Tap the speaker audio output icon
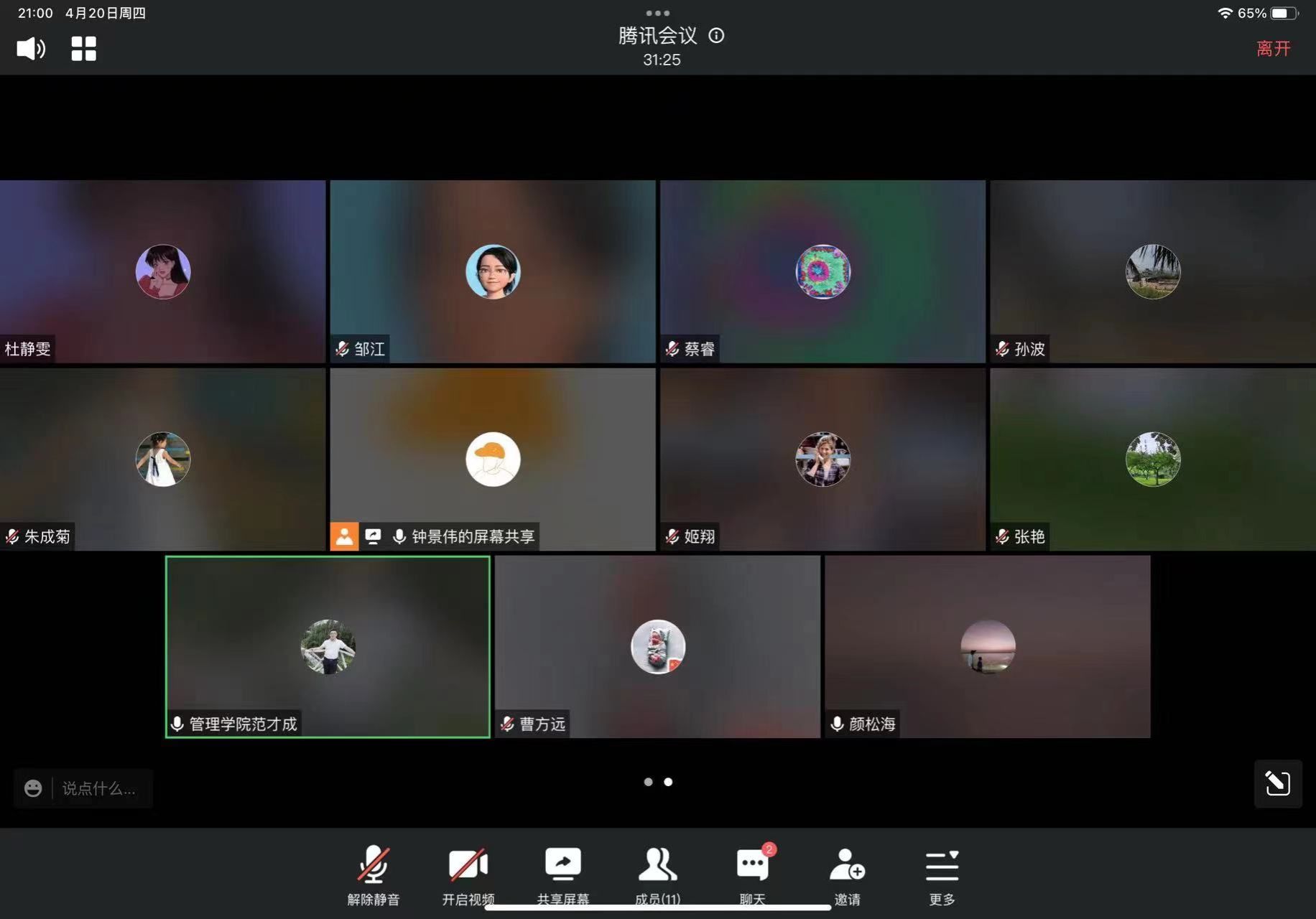This screenshot has height=919, width=1316. 31,49
